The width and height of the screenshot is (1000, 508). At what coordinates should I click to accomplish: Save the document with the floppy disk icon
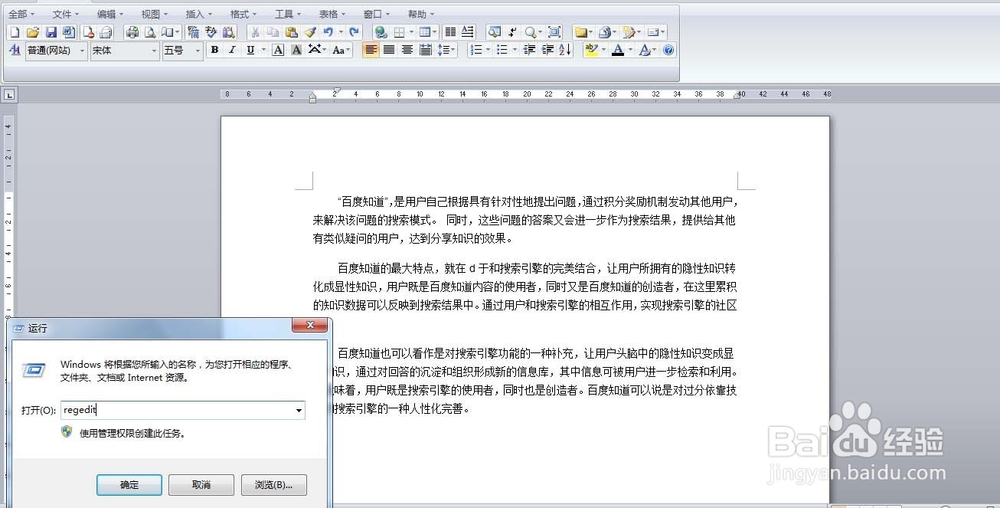51,32
